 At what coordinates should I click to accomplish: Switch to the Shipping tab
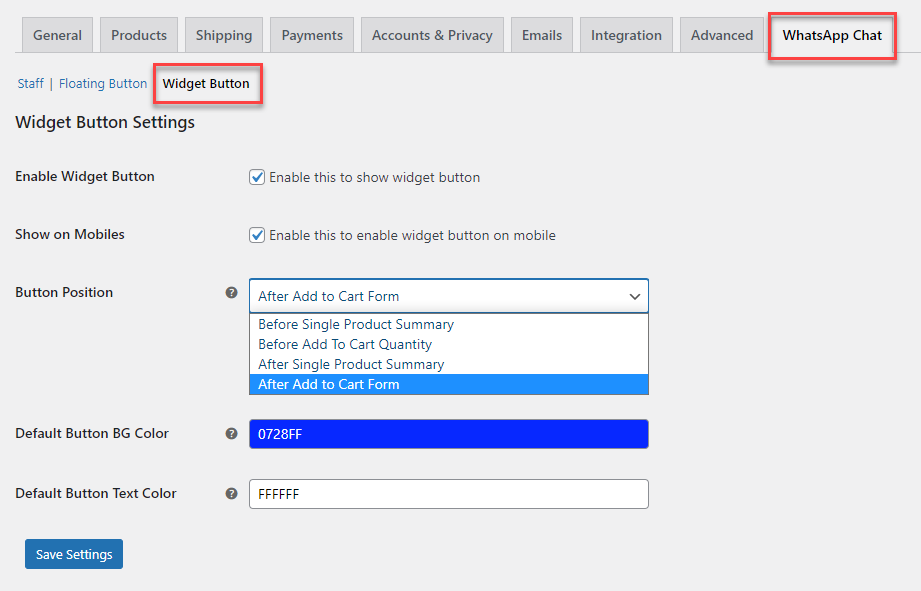point(224,35)
